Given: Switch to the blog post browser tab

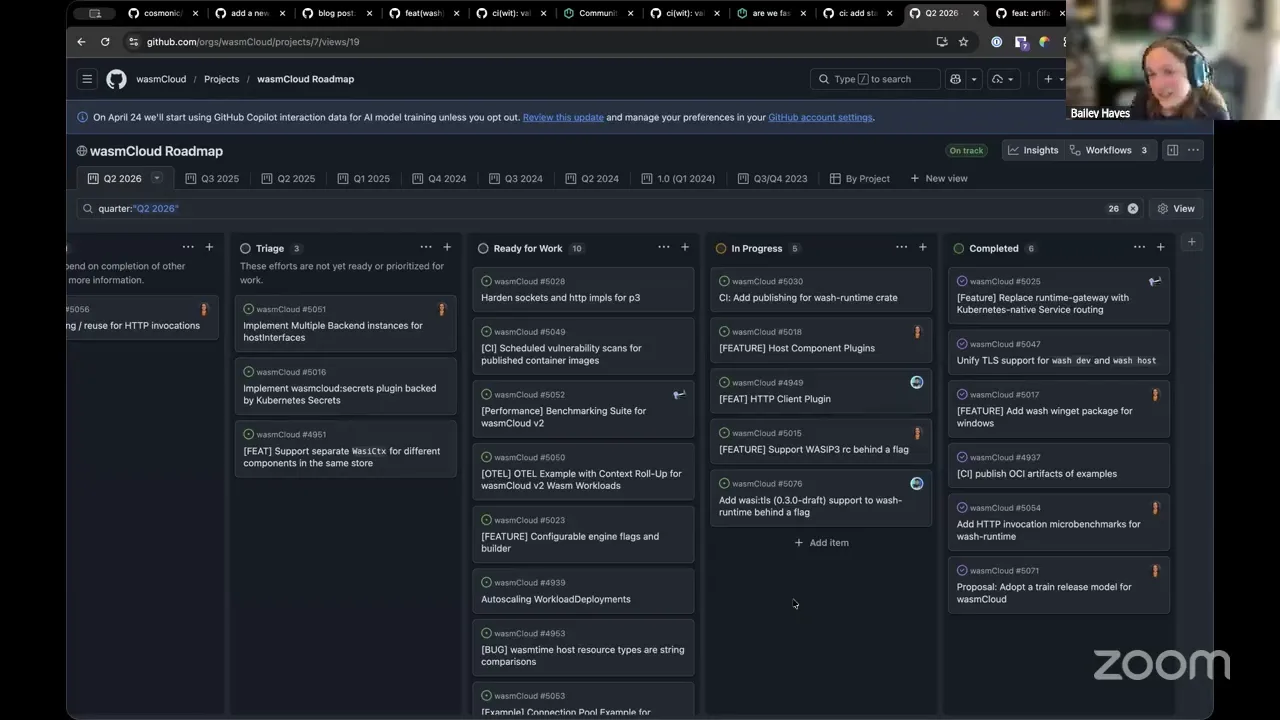Looking at the screenshot, I should tap(335, 13).
